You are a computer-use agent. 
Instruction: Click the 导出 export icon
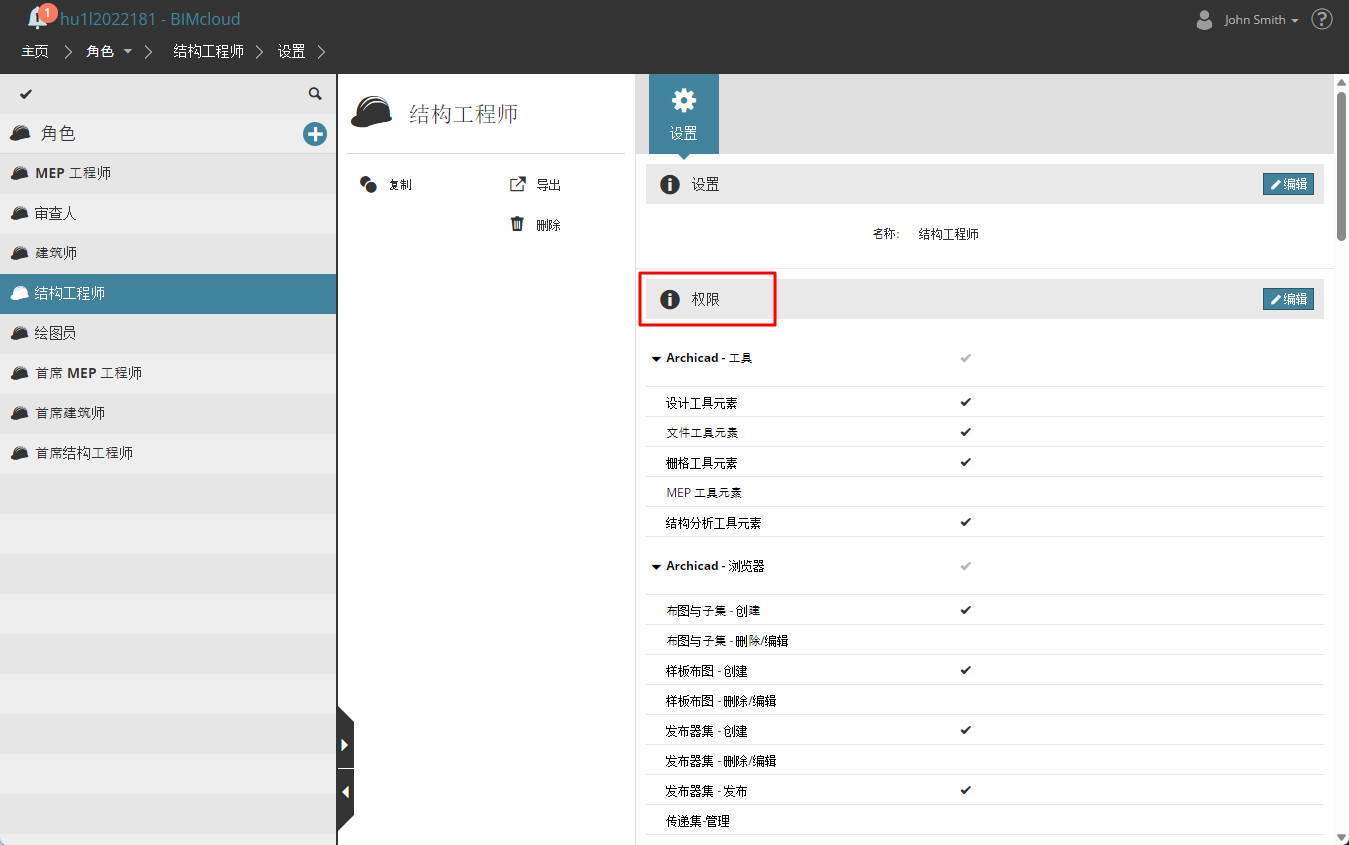(x=518, y=184)
